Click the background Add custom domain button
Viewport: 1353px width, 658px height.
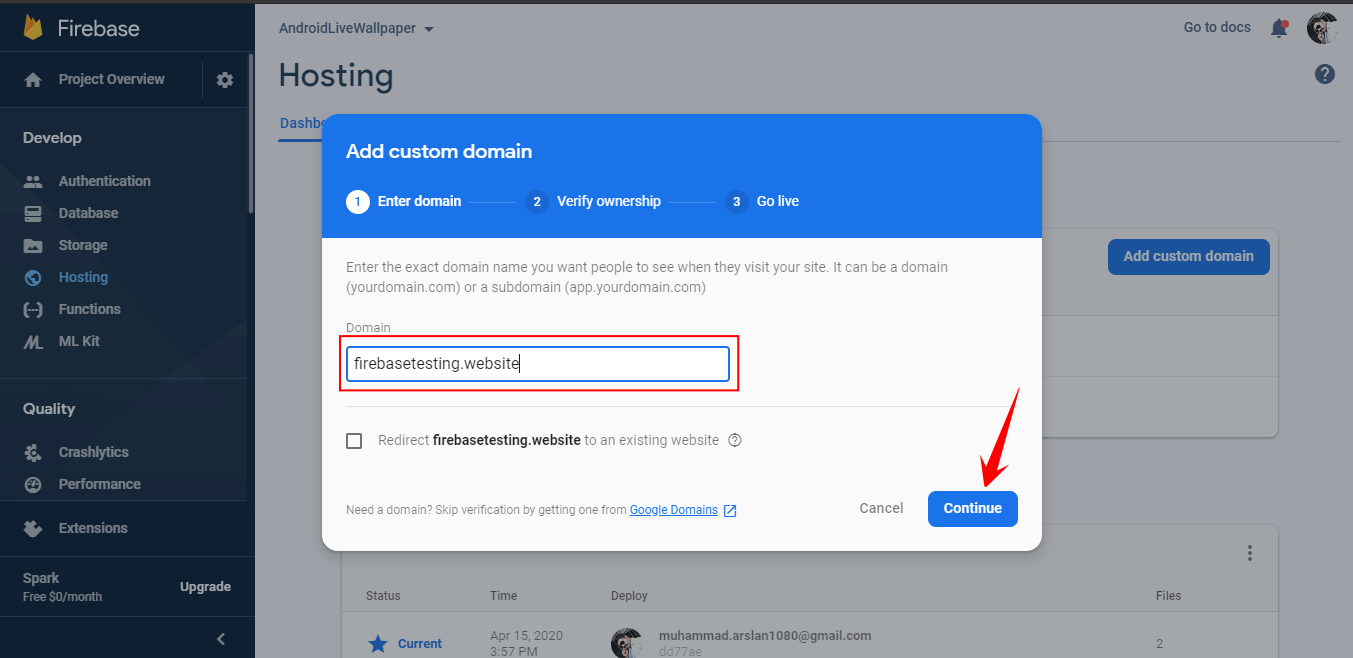pos(1188,257)
